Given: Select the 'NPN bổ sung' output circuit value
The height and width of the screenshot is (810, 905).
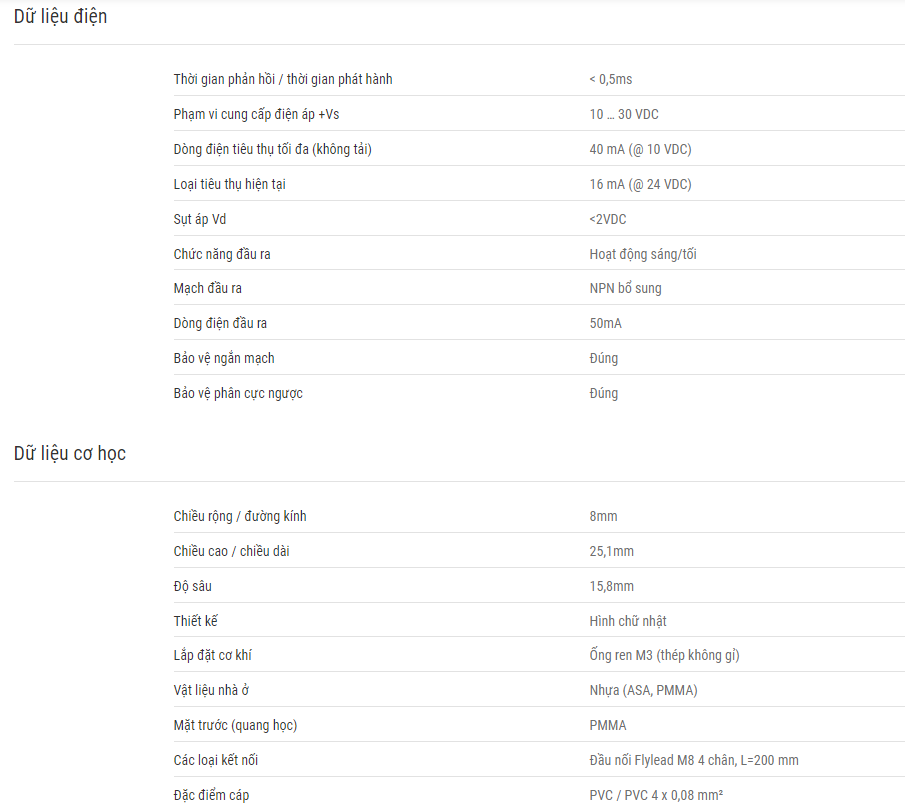Looking at the screenshot, I should tap(625, 288).
